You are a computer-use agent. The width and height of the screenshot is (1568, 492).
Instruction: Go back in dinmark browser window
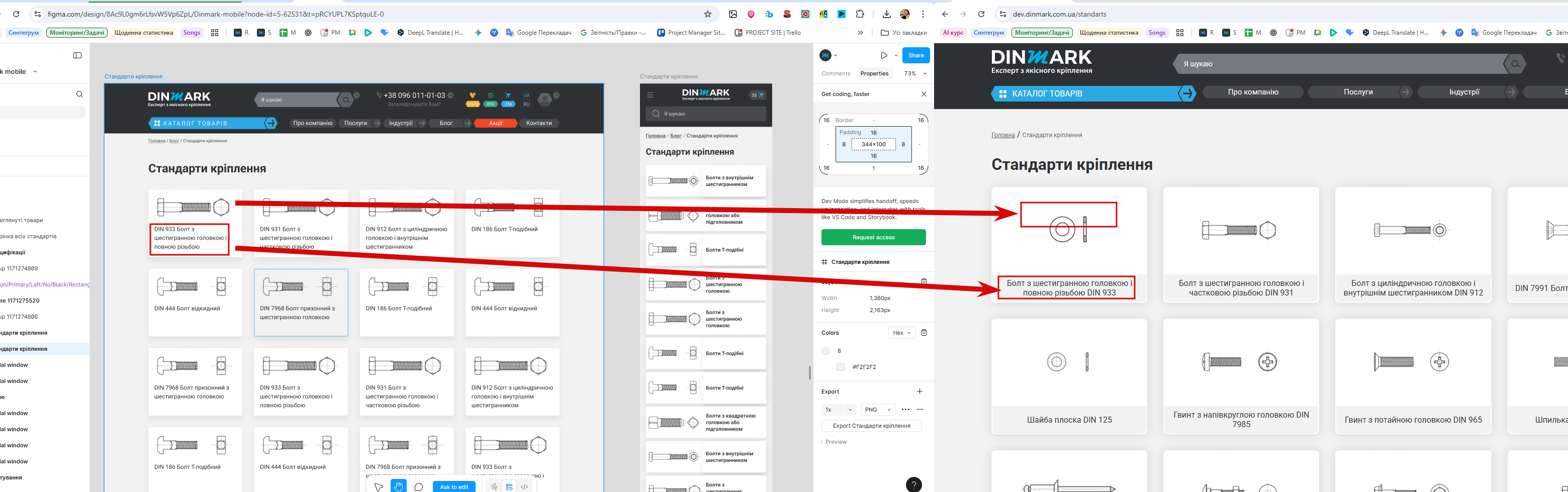[945, 14]
